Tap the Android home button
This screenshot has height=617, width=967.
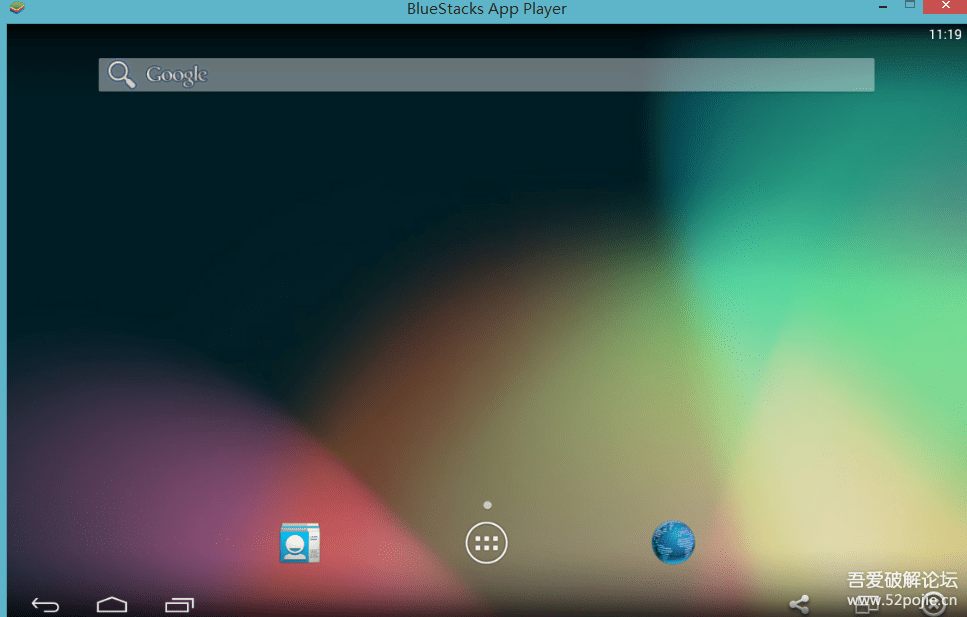pyautogui.click(x=112, y=605)
